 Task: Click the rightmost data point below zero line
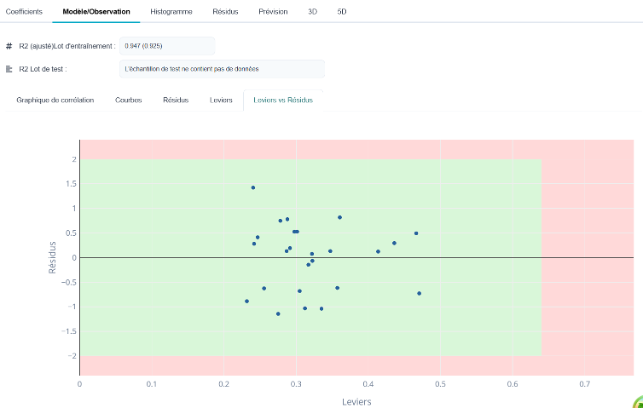pyautogui.click(x=419, y=293)
